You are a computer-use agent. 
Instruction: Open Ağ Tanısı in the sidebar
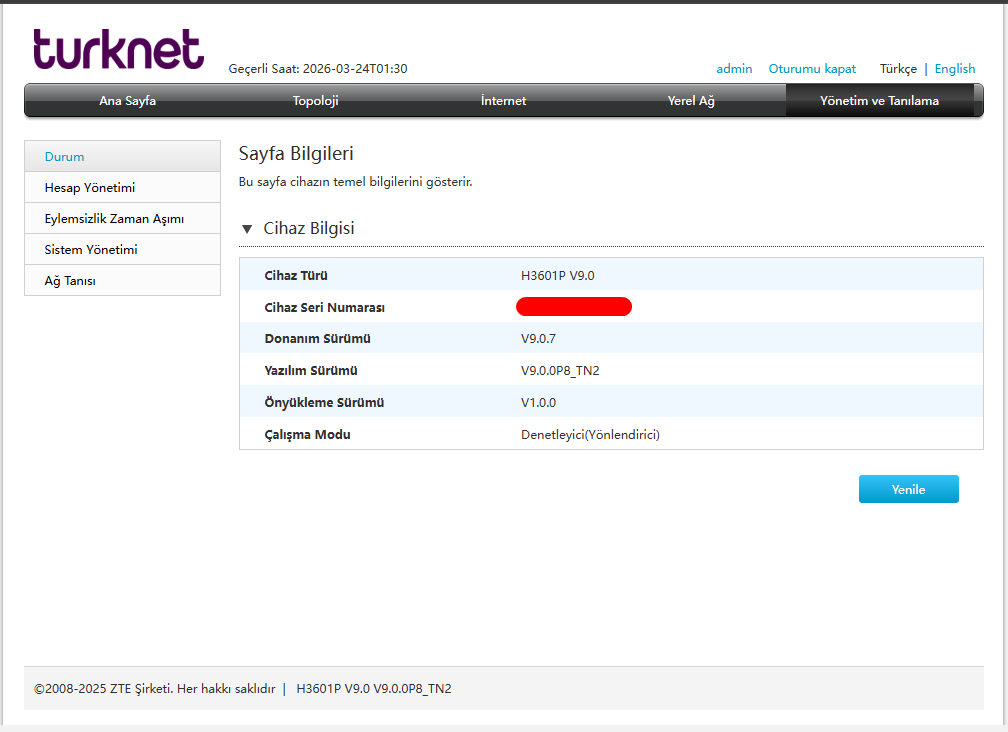(x=122, y=280)
